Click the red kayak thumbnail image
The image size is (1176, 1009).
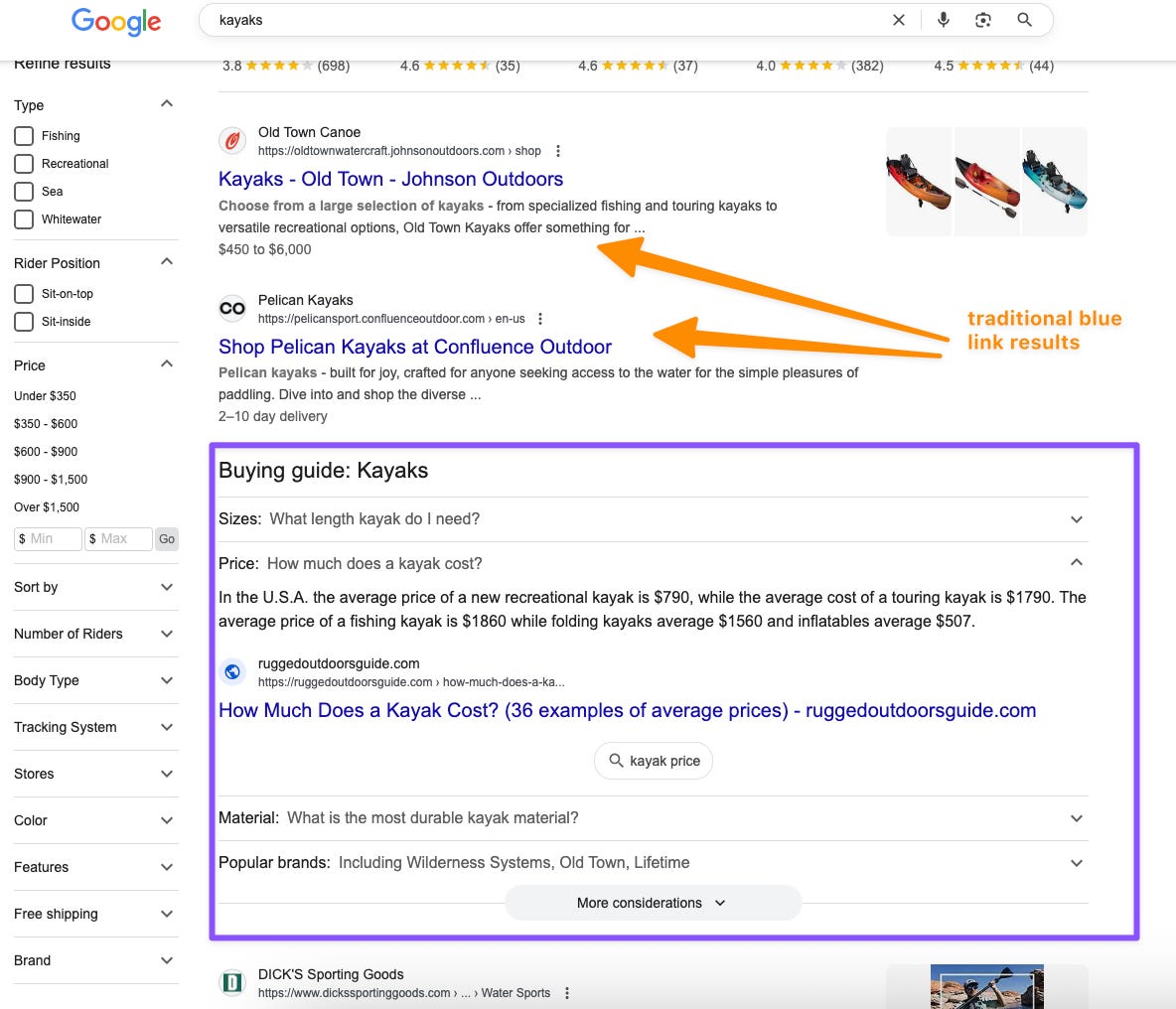986,182
